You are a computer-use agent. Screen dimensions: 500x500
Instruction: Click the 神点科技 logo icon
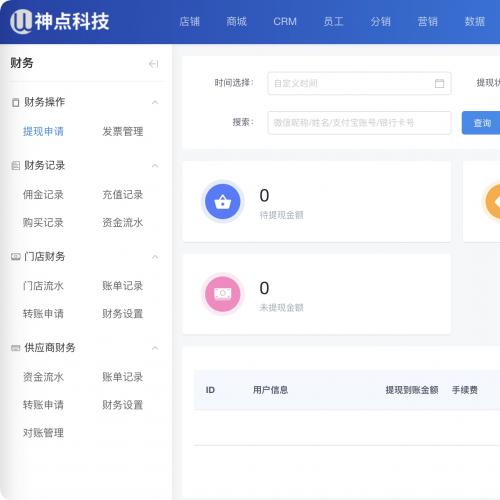[21, 22]
